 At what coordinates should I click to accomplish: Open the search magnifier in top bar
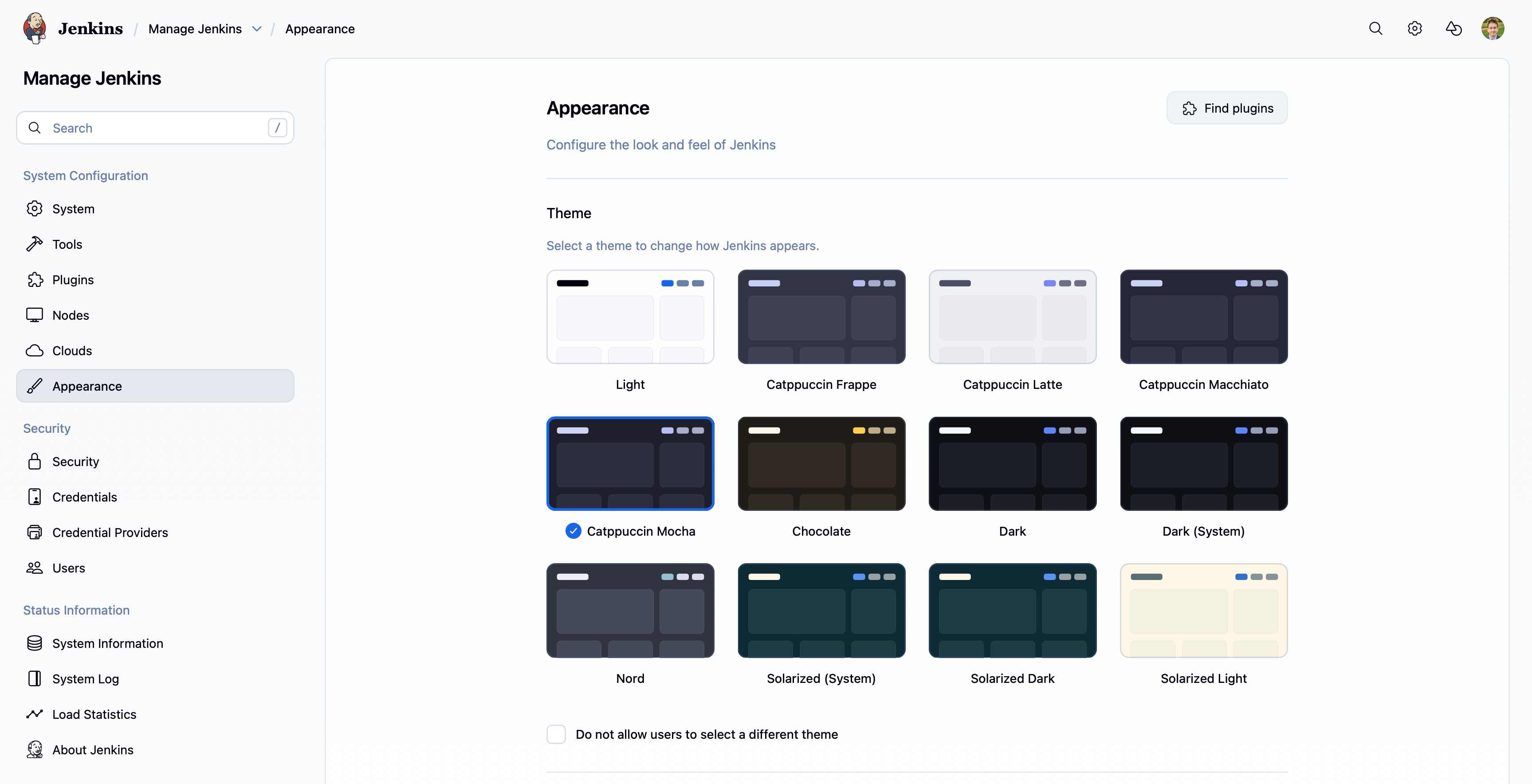1375,28
